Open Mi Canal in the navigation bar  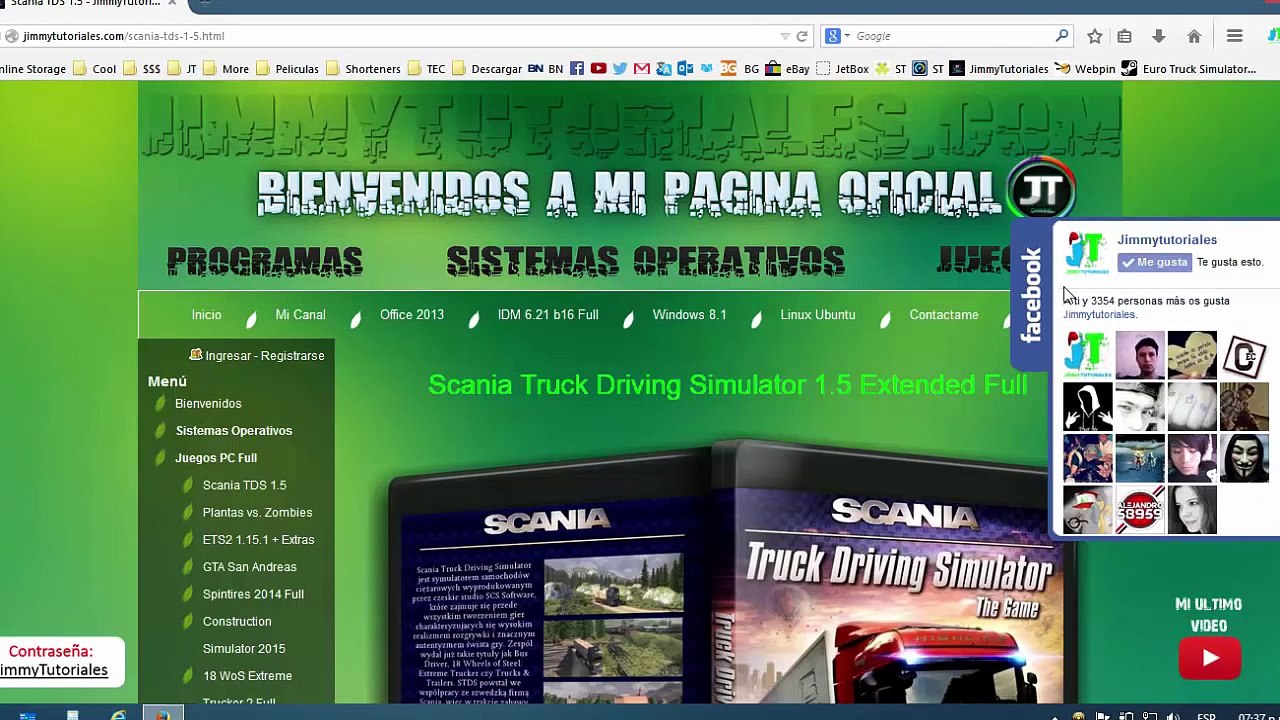(300, 314)
